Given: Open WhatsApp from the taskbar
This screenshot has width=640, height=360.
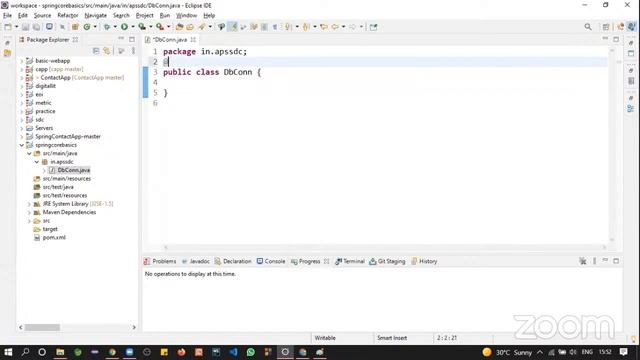Looking at the screenshot, I should [251, 352].
